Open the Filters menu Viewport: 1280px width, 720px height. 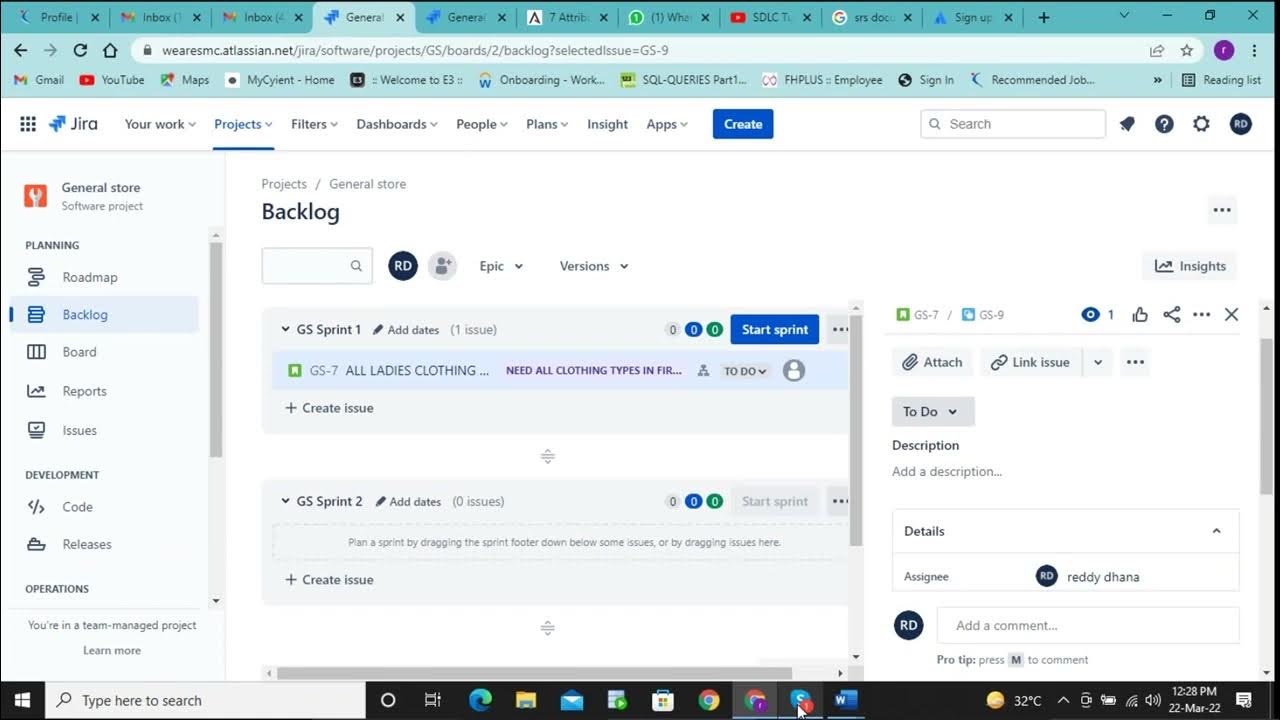tap(314, 124)
